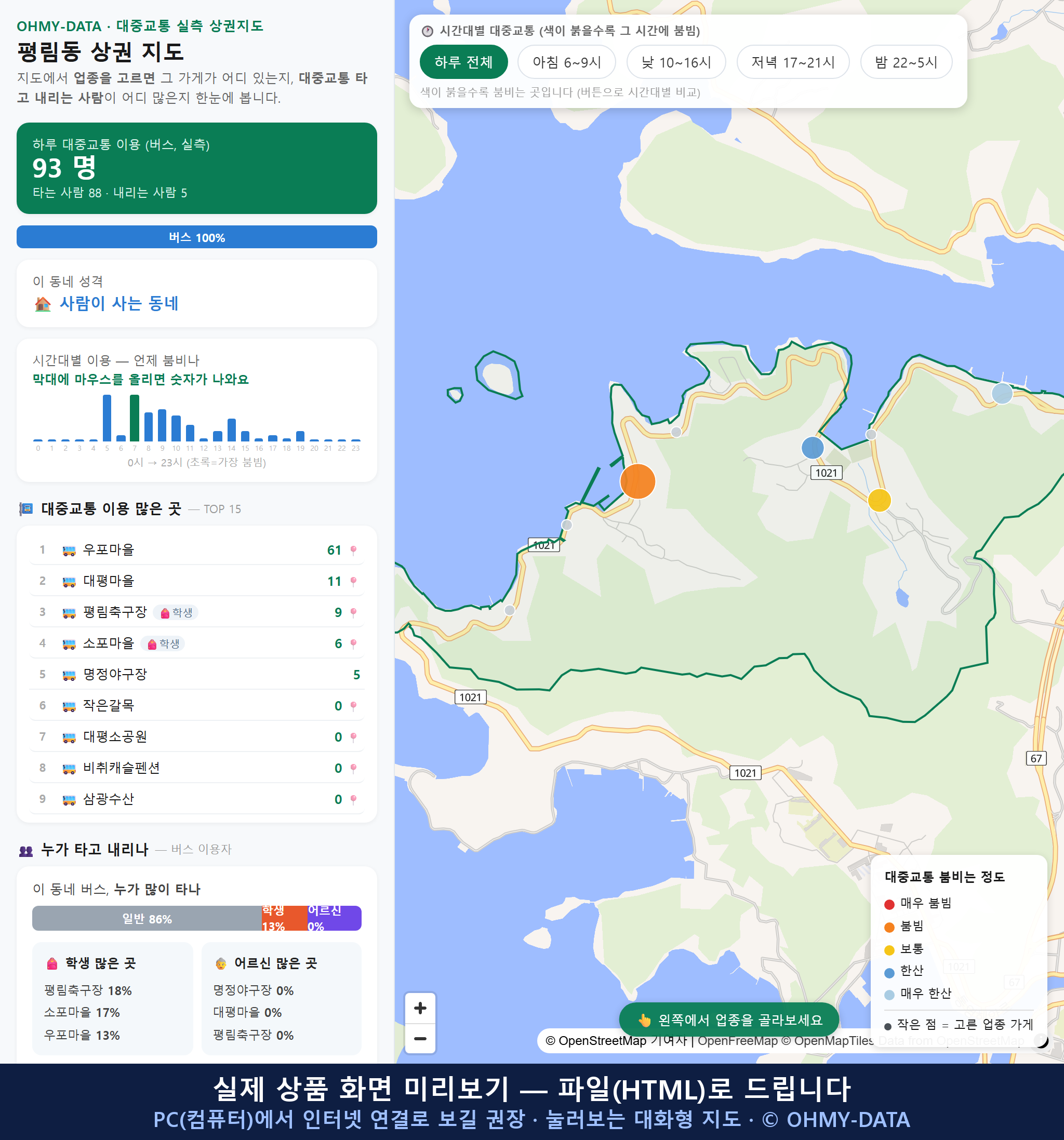Switch to the 저녁 17~21시 time filter
Viewport: 1064px width, 1140px height.
(x=792, y=62)
